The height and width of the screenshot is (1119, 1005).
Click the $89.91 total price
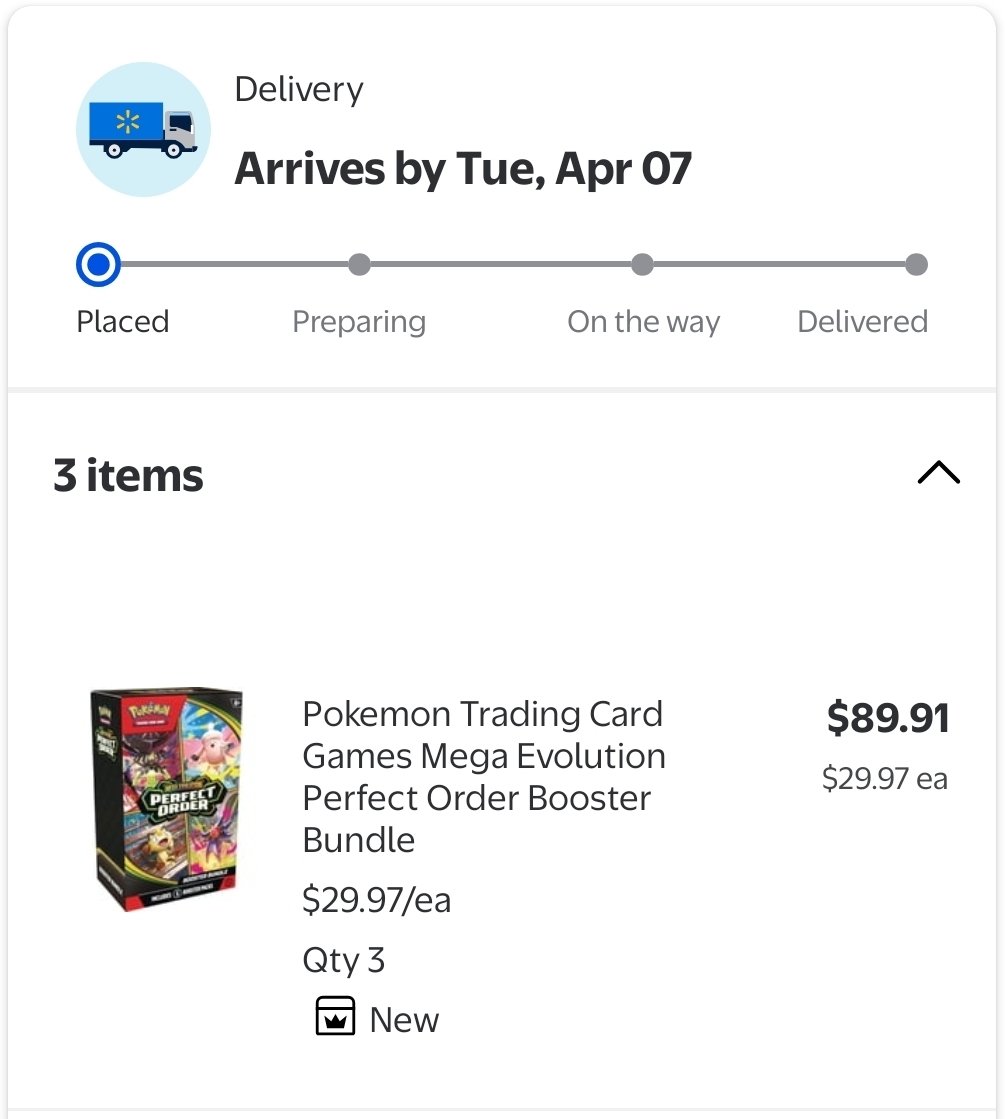click(888, 718)
